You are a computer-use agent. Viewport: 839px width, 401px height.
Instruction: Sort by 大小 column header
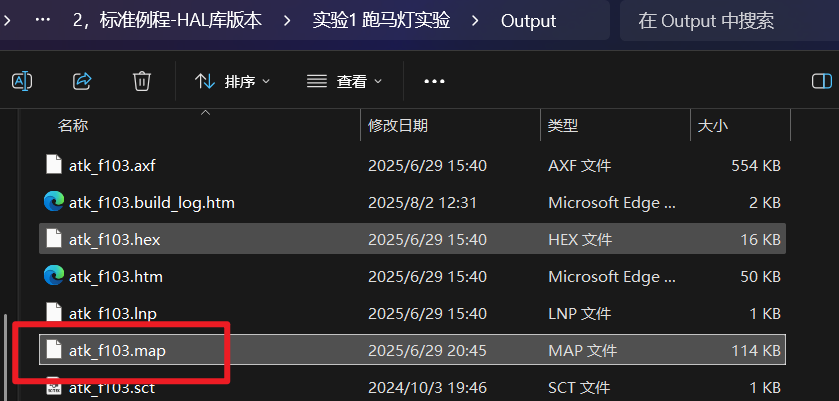tap(713, 126)
